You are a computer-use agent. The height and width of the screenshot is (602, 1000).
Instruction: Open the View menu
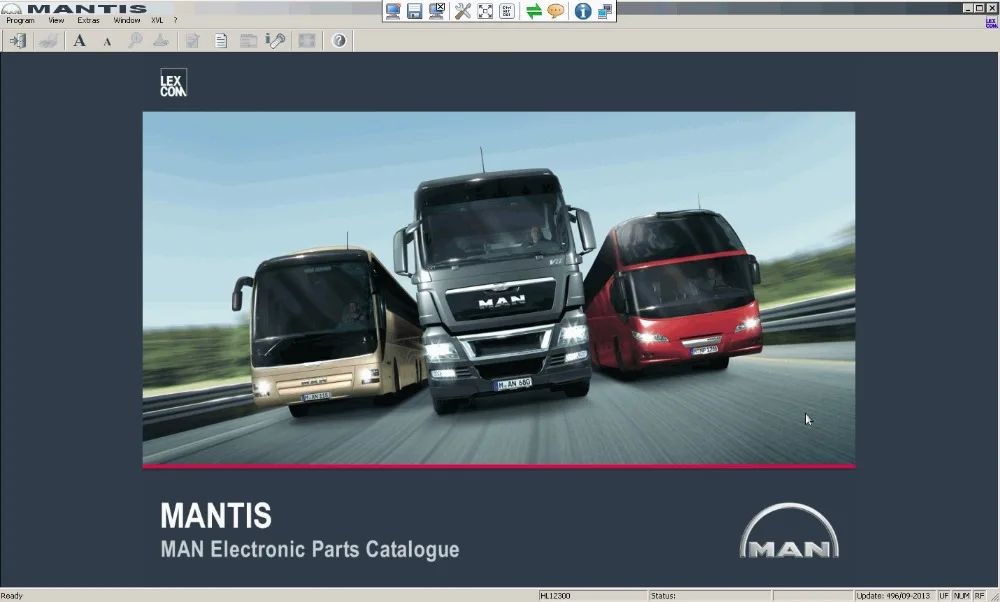tap(56, 20)
